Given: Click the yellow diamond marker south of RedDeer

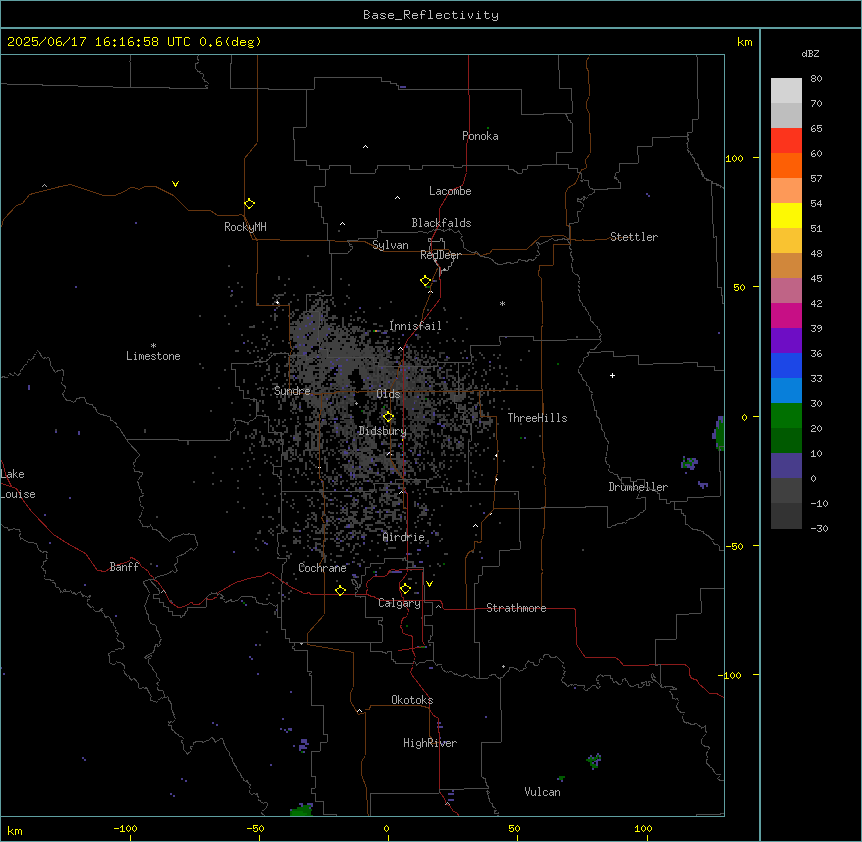Looking at the screenshot, I should [x=426, y=281].
